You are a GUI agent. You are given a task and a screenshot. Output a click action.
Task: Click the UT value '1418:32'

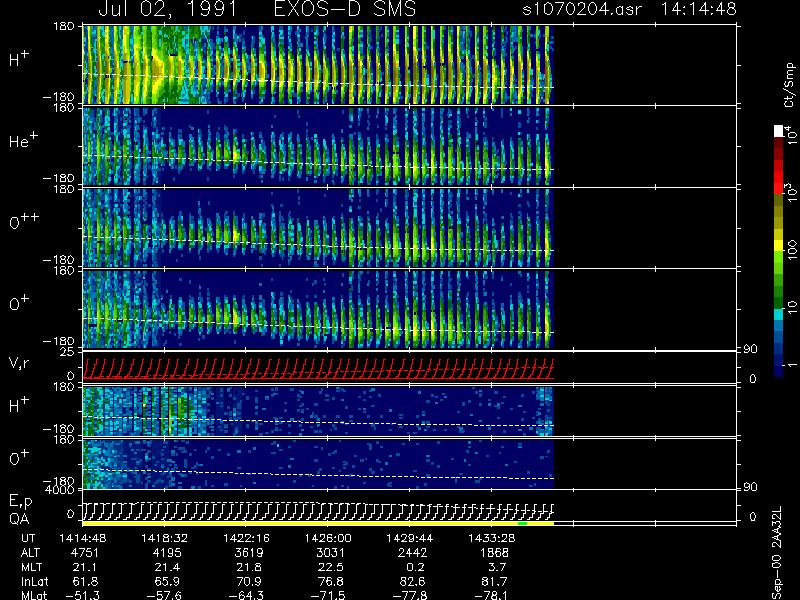coord(164,538)
